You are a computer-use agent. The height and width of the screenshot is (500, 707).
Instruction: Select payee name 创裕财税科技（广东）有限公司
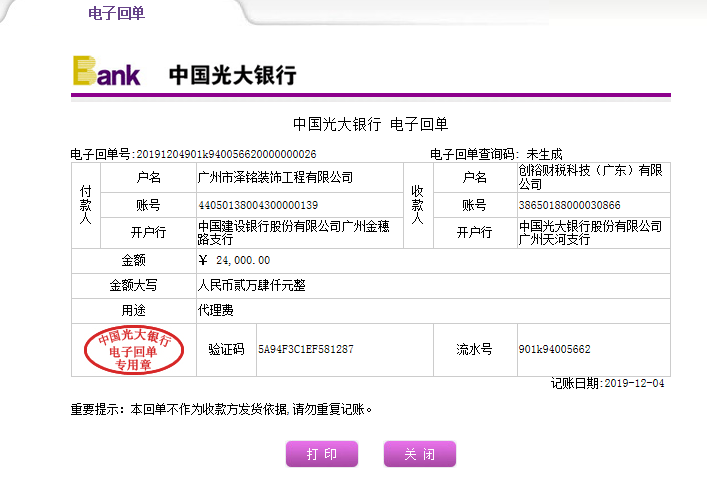590,177
